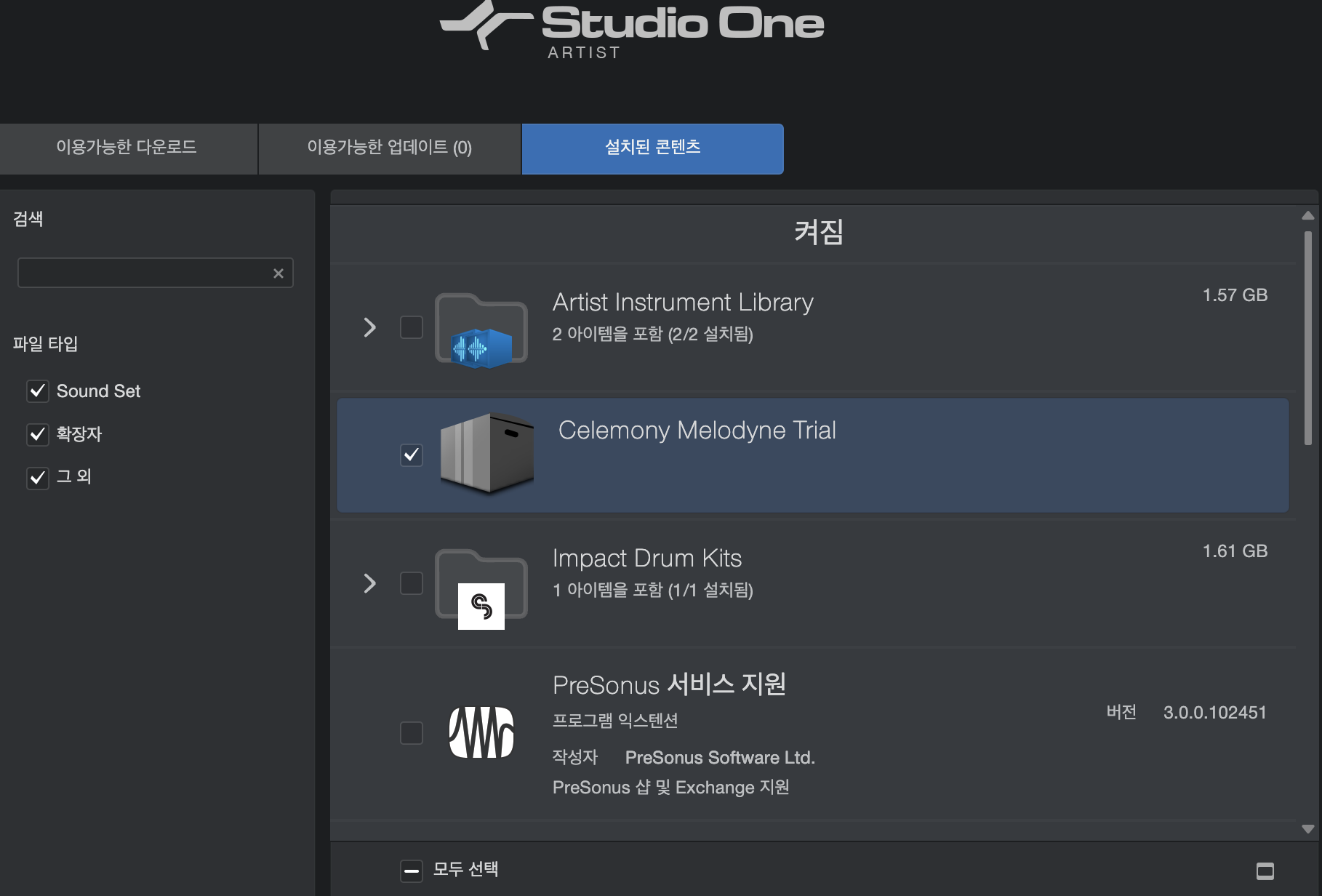
Task: Expand the Impact Drum Kits entry
Action: point(369,583)
